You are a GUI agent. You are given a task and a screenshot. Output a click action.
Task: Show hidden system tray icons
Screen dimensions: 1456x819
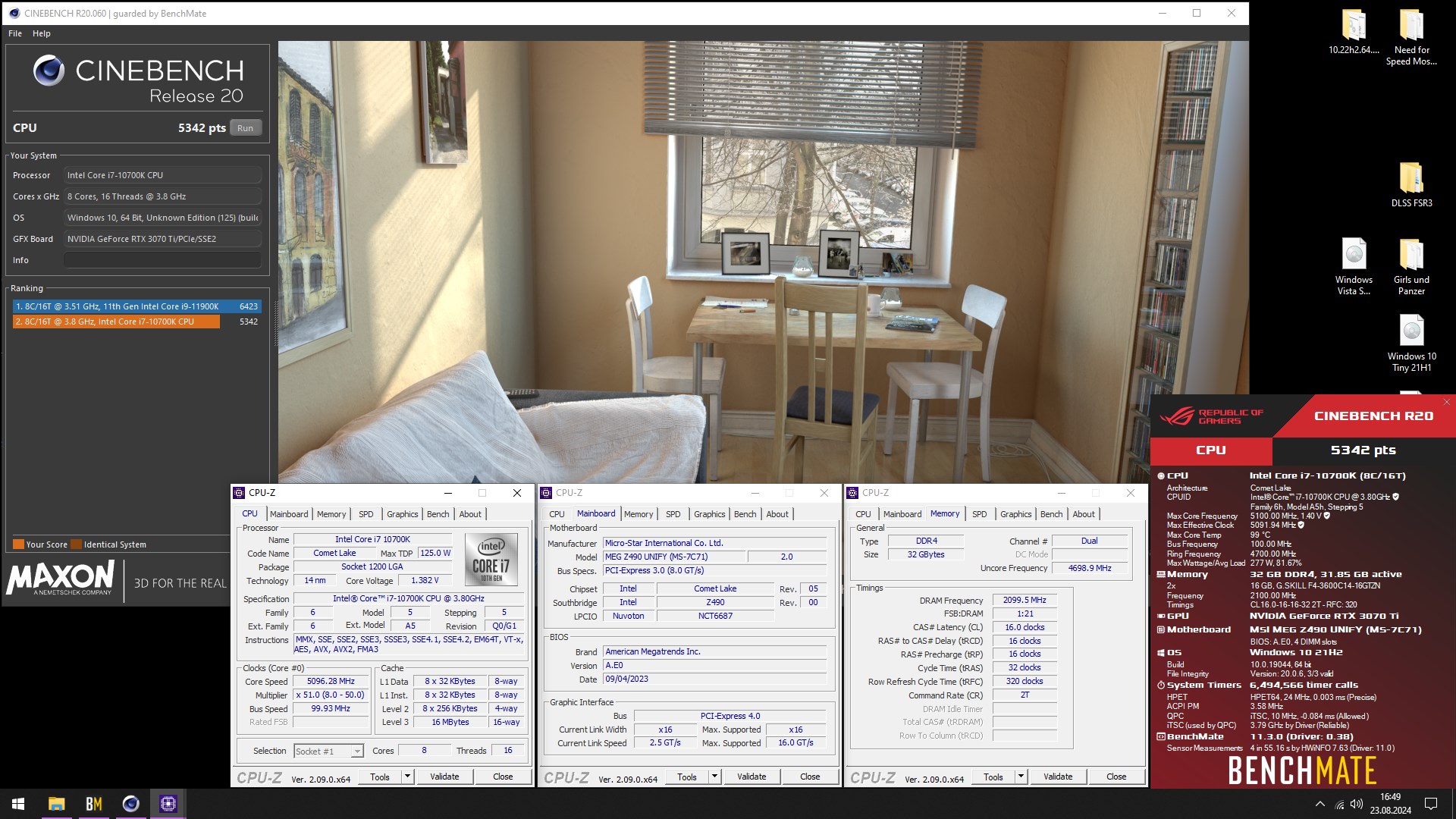point(1319,804)
